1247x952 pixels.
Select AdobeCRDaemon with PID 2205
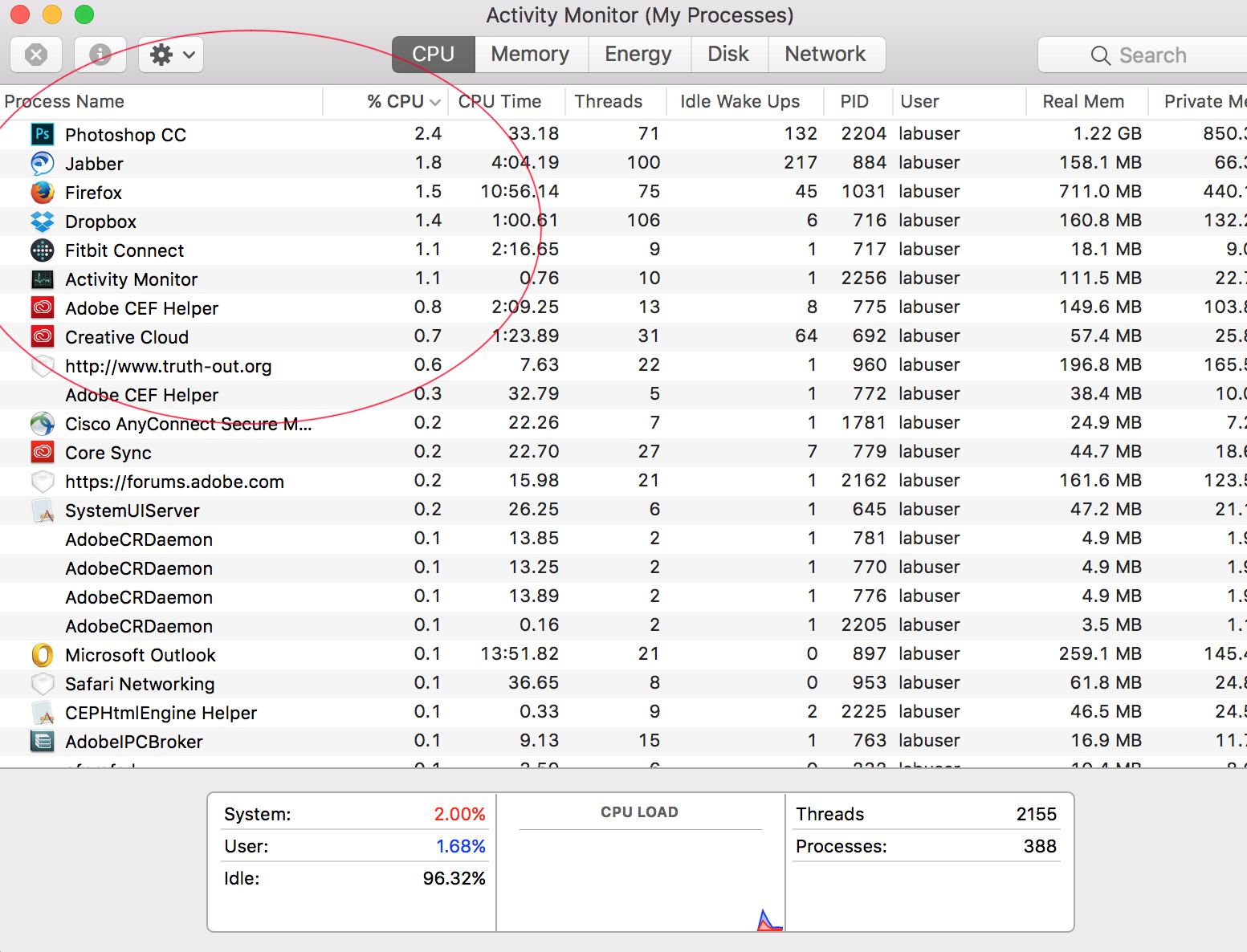click(x=139, y=626)
